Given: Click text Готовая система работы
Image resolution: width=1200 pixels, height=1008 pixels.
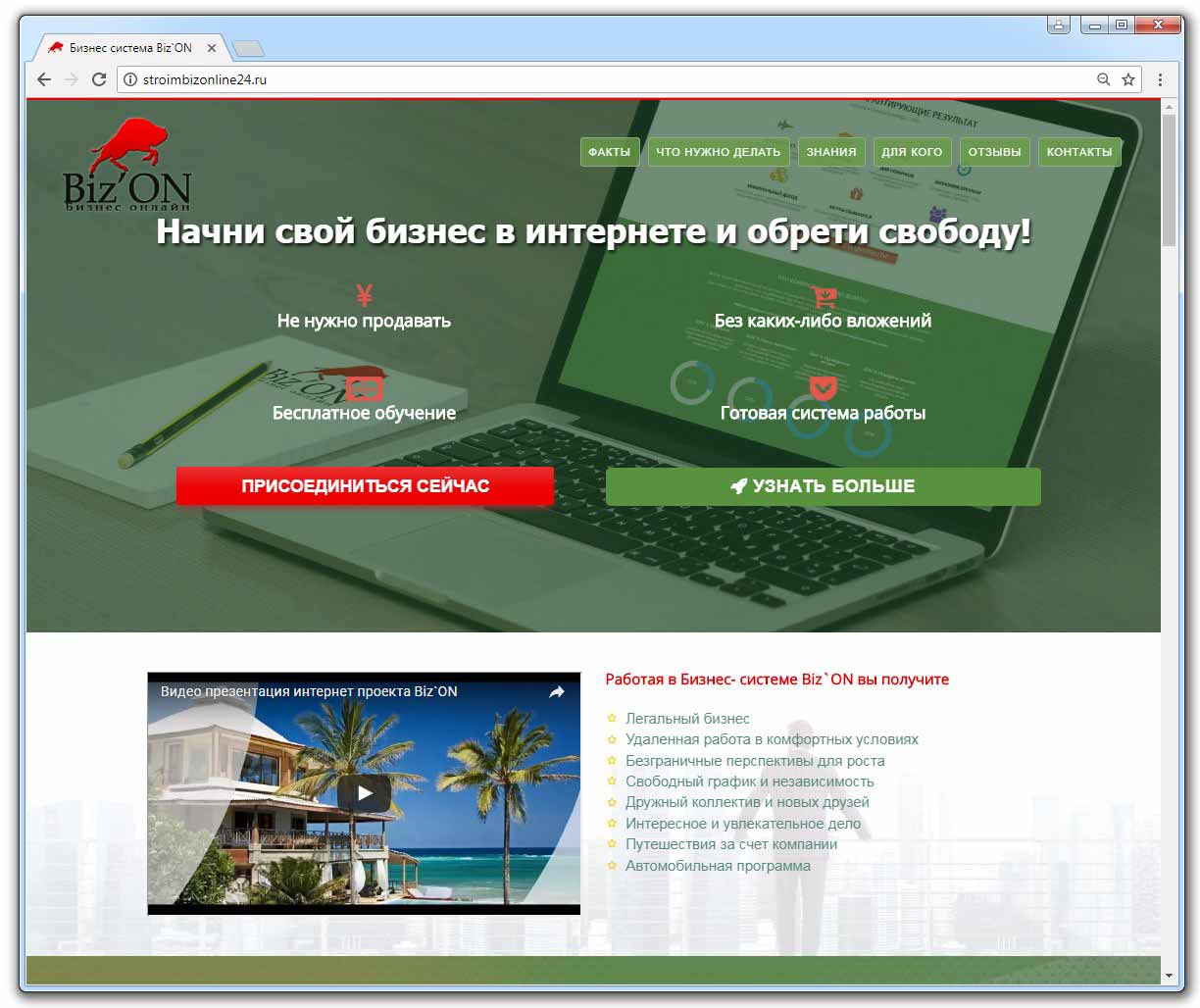Looking at the screenshot, I should [823, 413].
